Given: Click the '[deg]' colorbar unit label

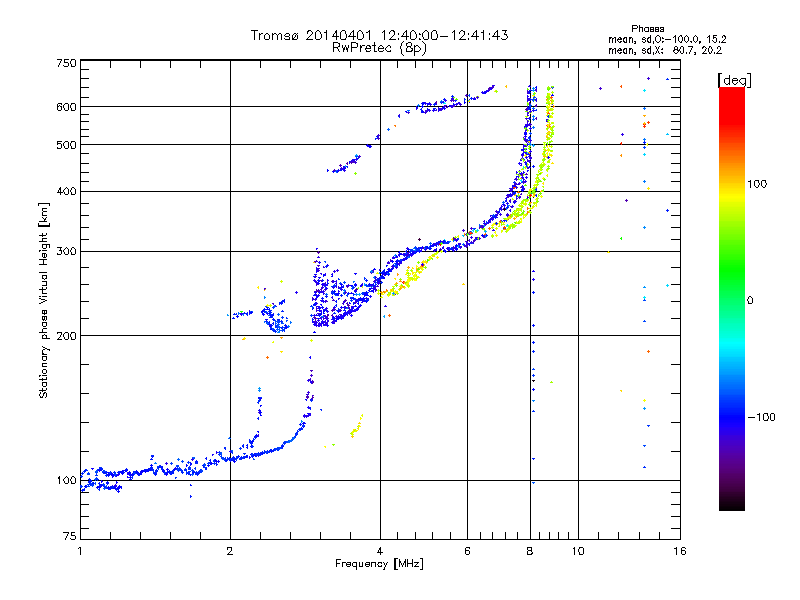Looking at the screenshot, I should tap(734, 80).
